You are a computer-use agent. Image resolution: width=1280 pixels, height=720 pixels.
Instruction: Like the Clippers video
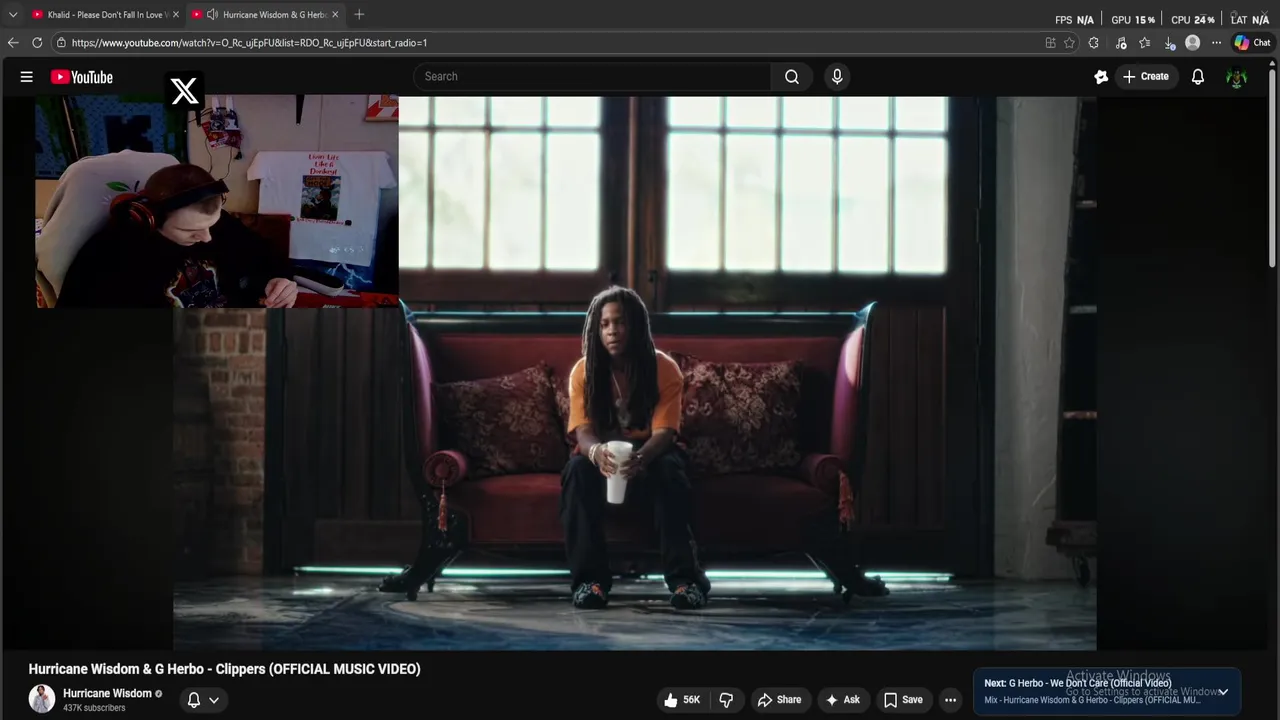pyautogui.click(x=682, y=700)
